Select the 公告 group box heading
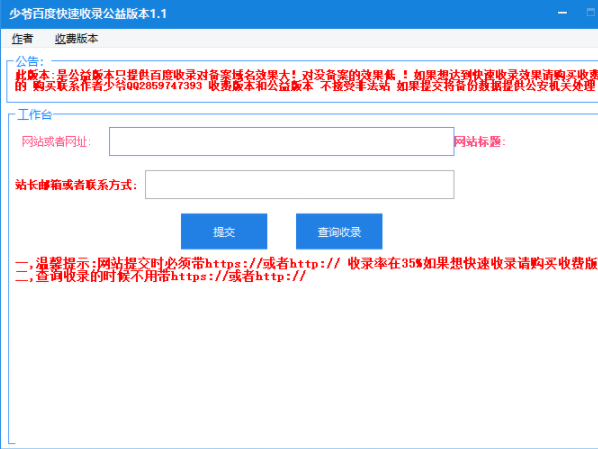This screenshot has width=598, height=449. point(30,61)
